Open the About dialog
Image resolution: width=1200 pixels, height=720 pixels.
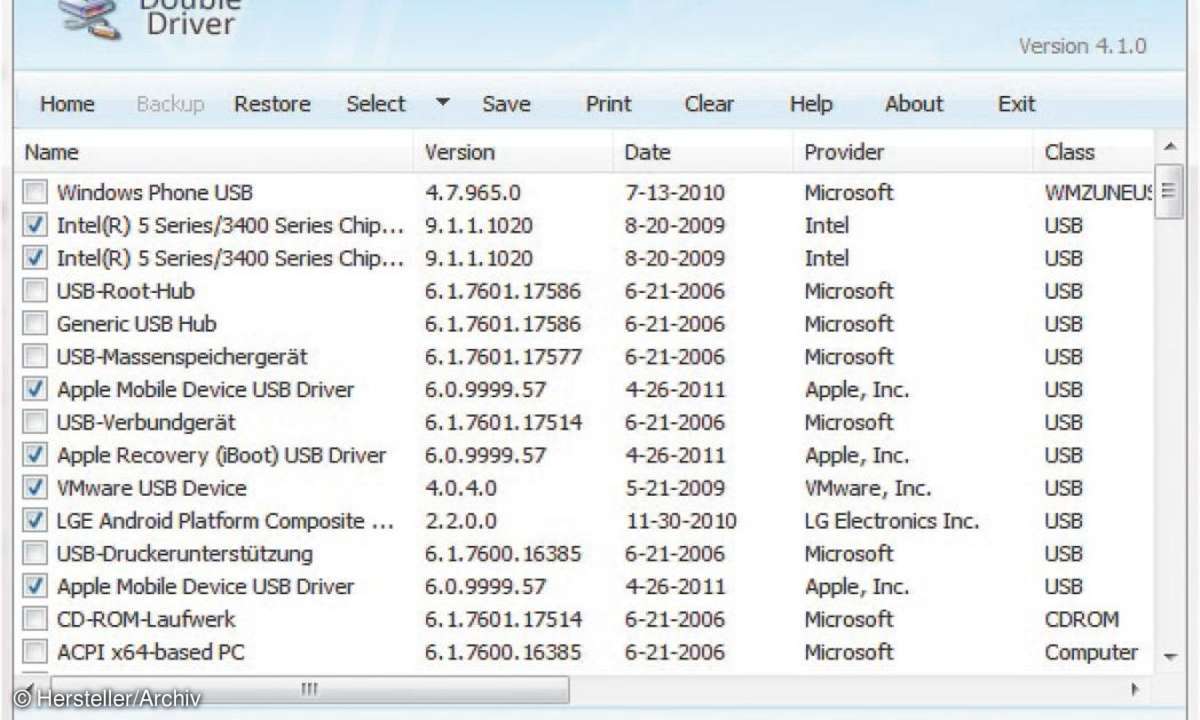tap(914, 104)
